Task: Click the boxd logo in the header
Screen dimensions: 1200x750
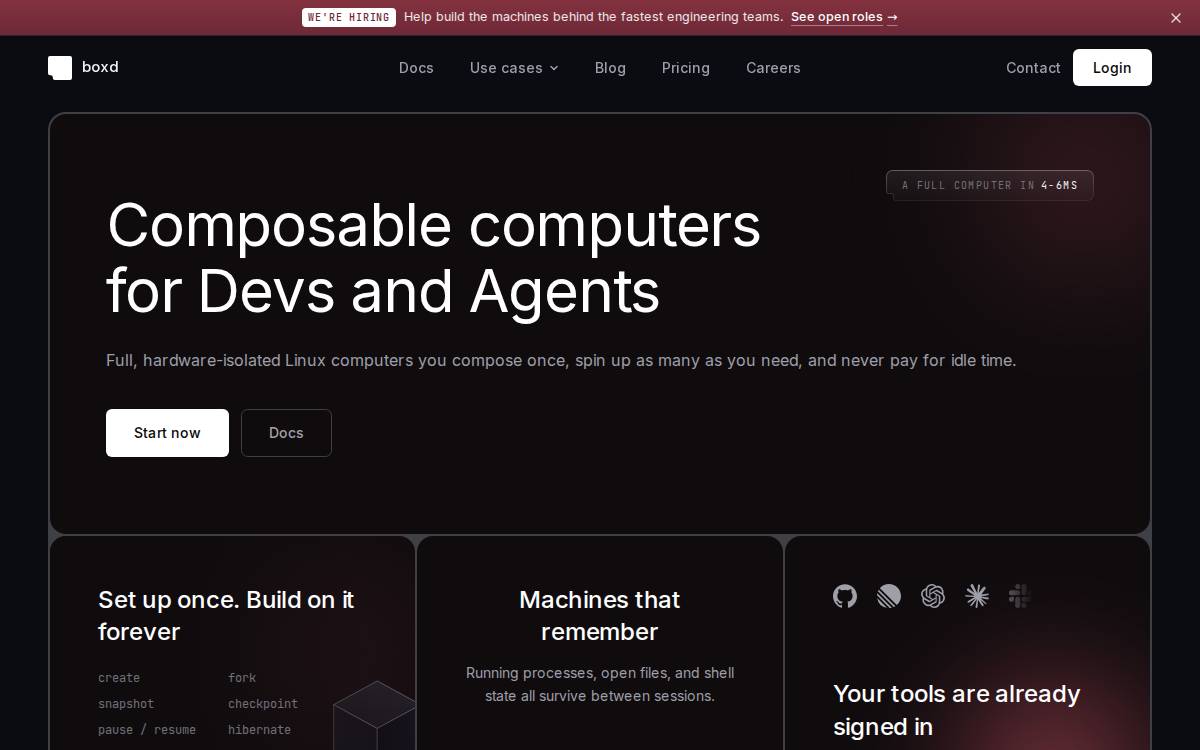Action: pyautogui.click(x=84, y=67)
